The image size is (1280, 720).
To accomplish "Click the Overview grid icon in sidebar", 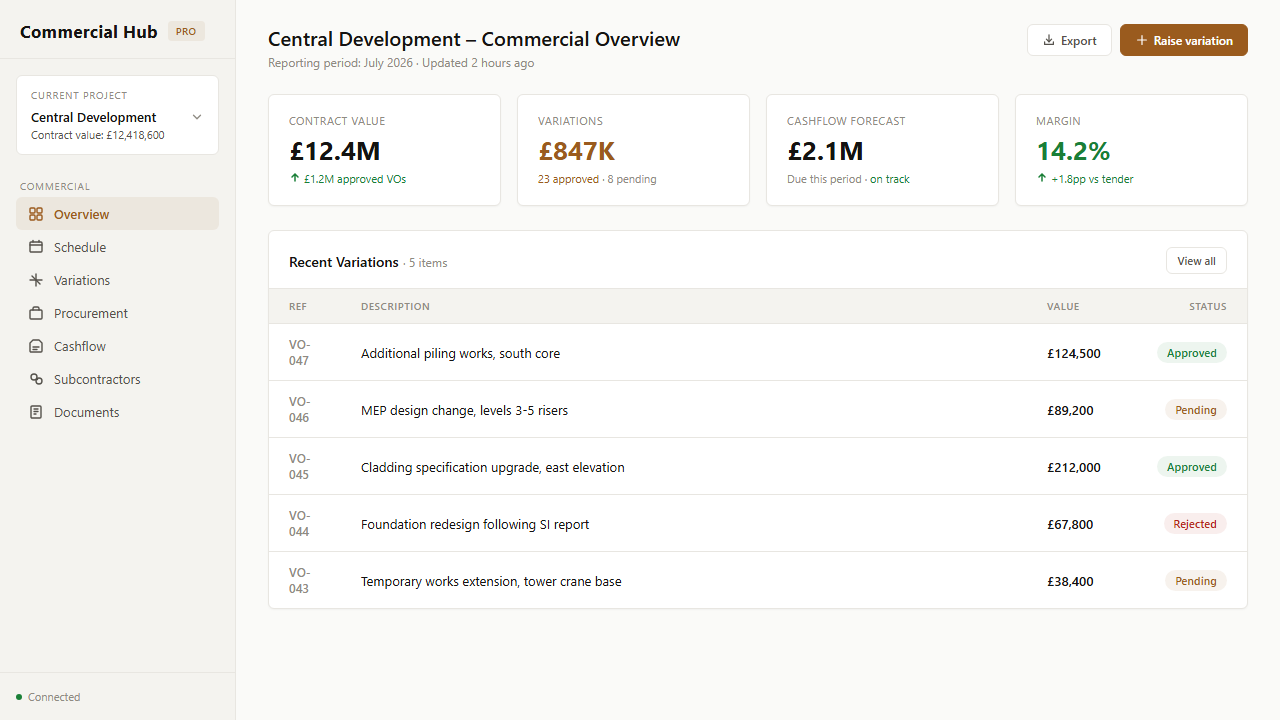I will pos(36,214).
